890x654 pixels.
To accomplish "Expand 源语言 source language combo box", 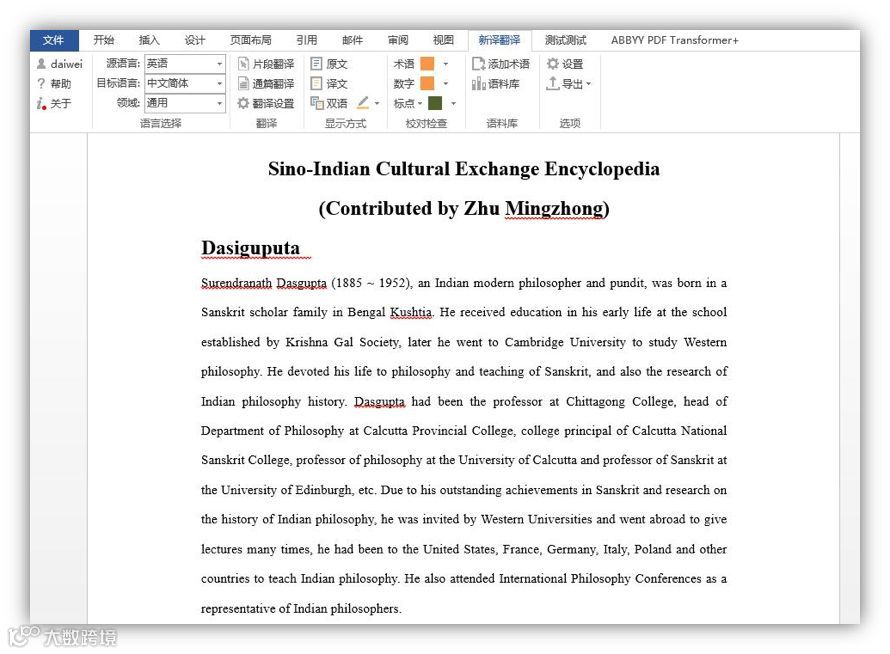I will 185,64.
